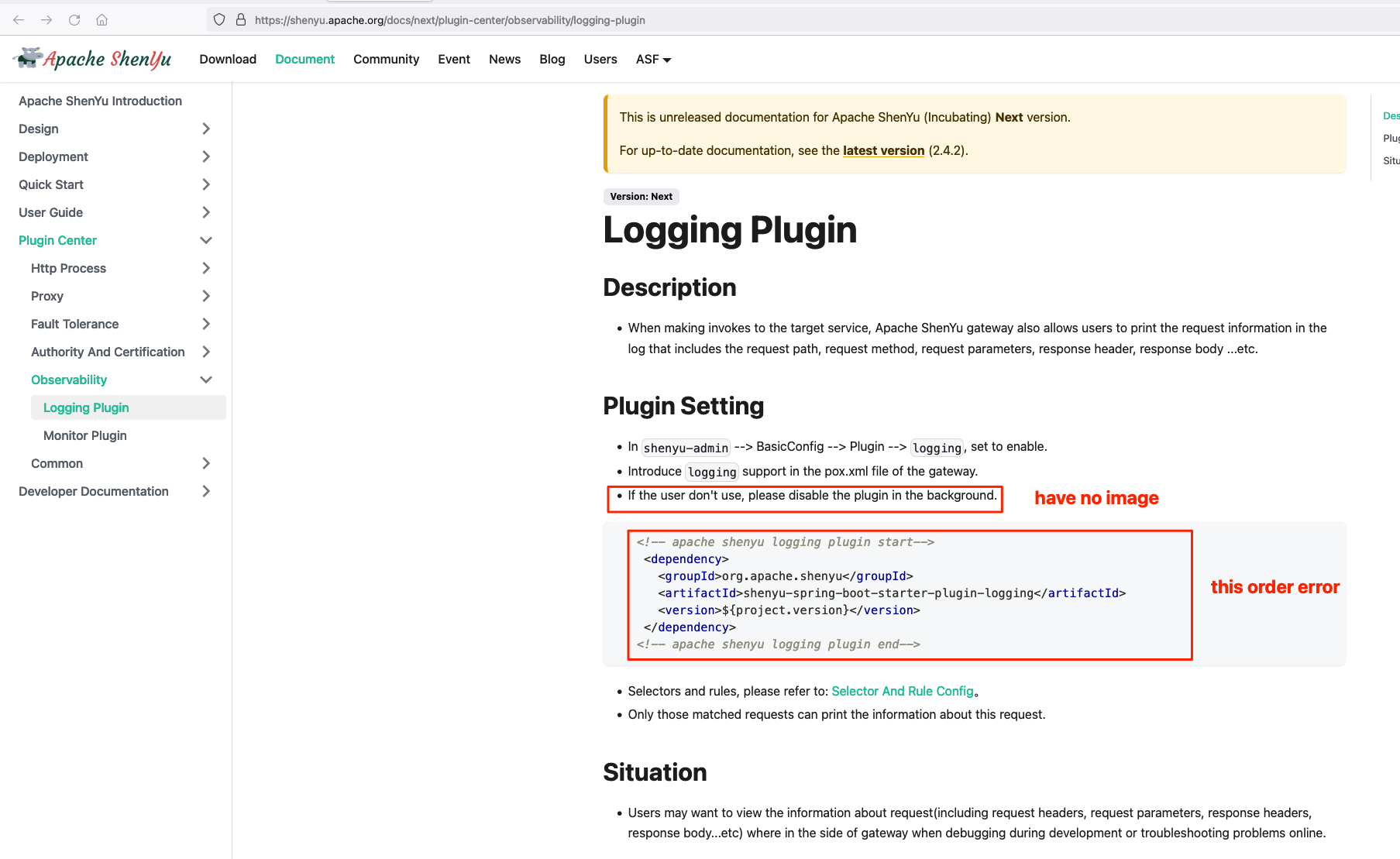The width and height of the screenshot is (1400, 859).
Task: Select the Deployment sidebar label
Action: 53,156
